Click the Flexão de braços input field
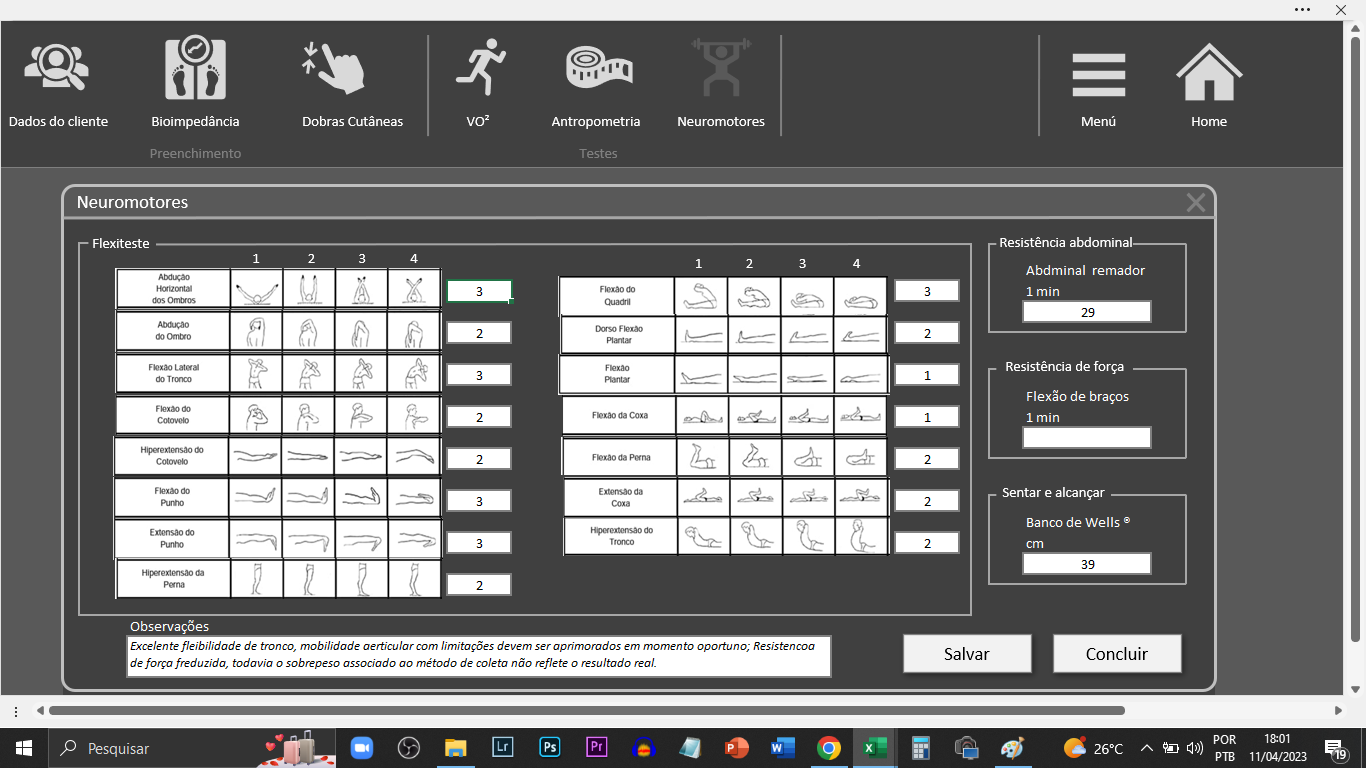Screen dimensions: 1366x768 coord(1086,438)
